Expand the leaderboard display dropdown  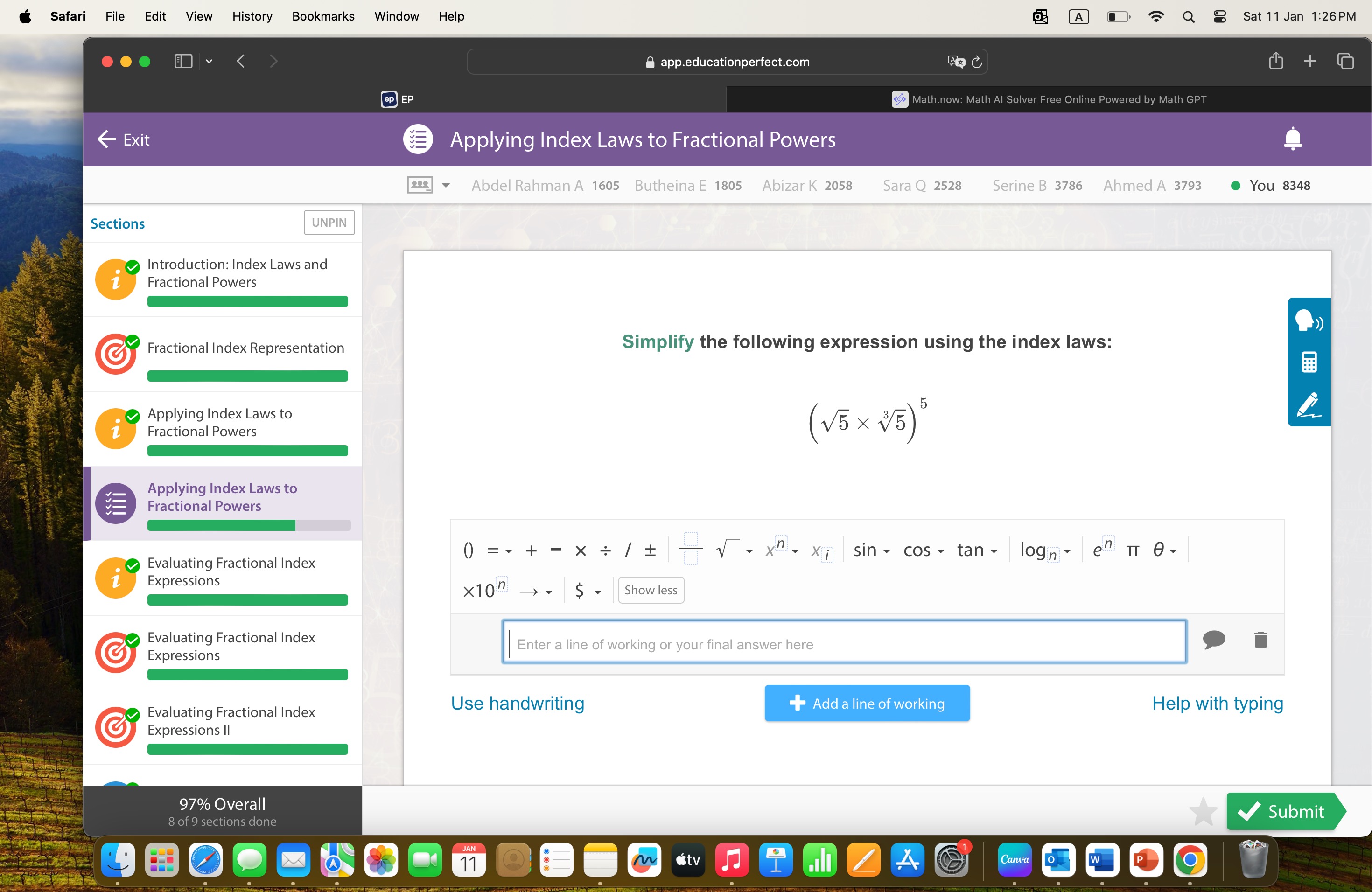pos(445,186)
